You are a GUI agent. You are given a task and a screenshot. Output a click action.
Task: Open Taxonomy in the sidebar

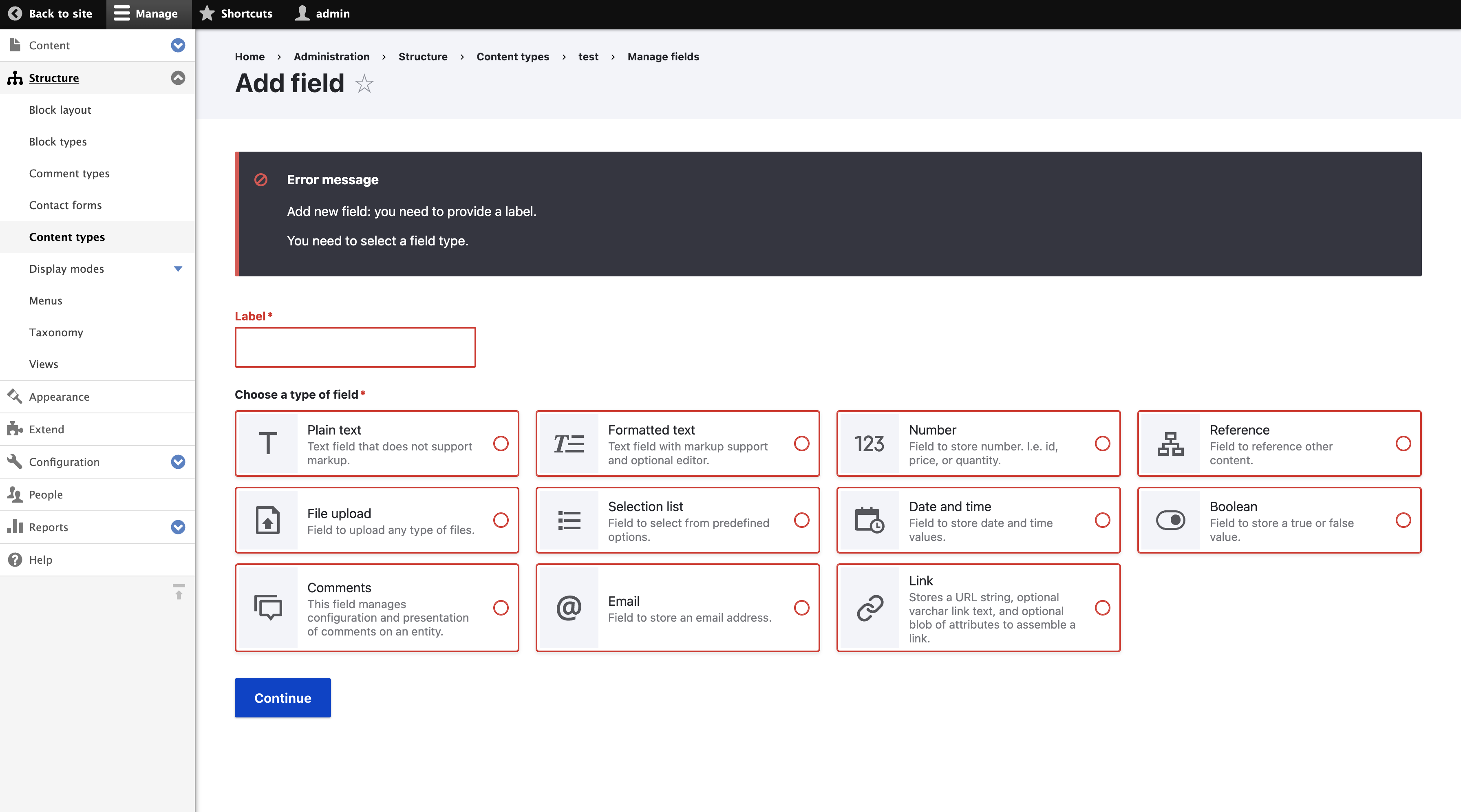(56, 332)
